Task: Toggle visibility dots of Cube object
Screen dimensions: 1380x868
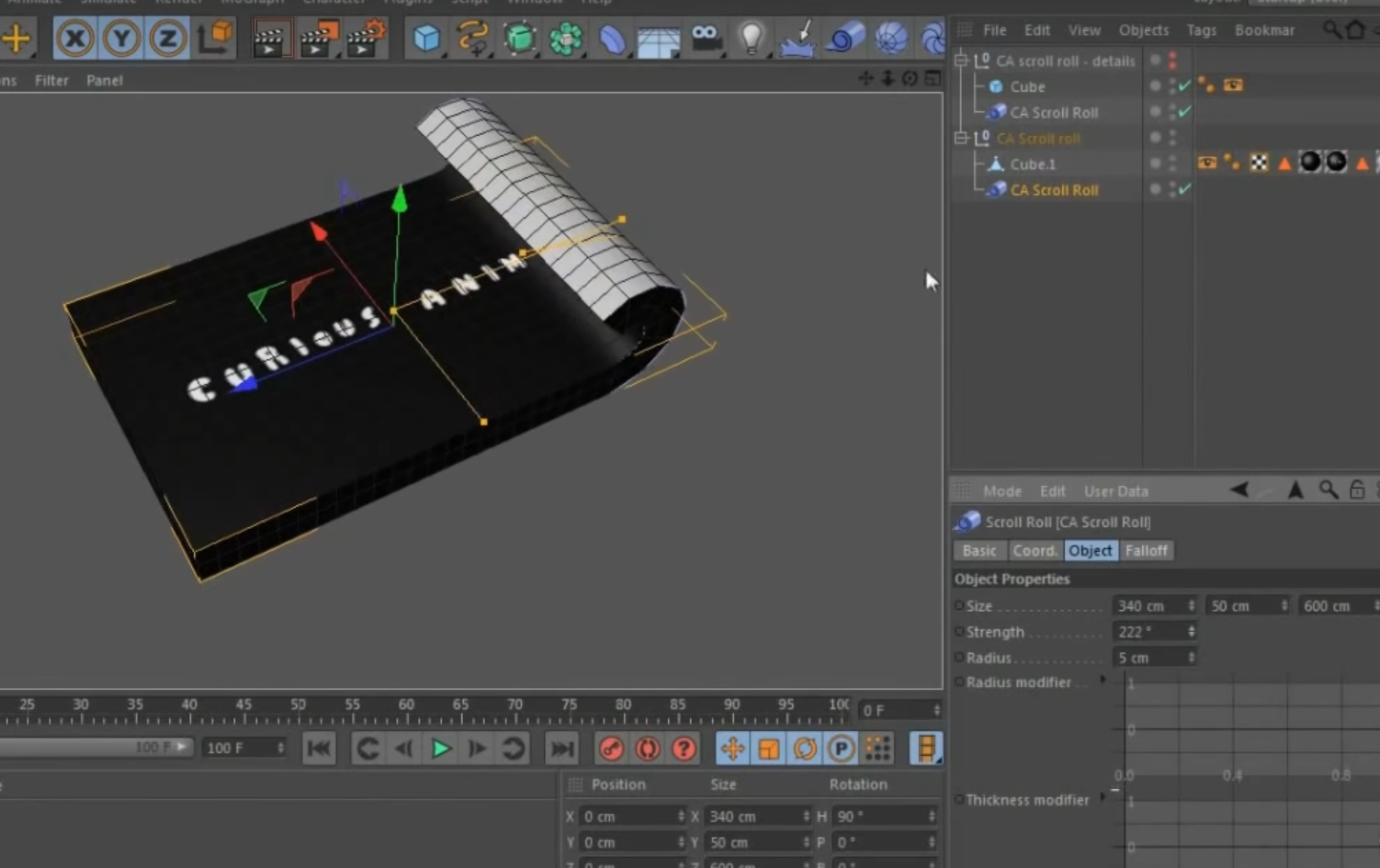Action: [x=1171, y=86]
